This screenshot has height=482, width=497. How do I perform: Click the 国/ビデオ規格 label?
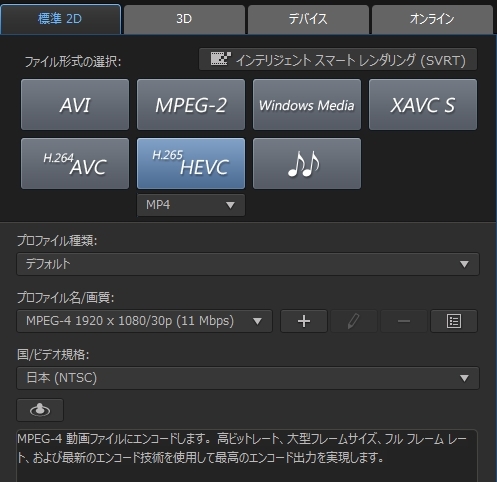click(53, 355)
